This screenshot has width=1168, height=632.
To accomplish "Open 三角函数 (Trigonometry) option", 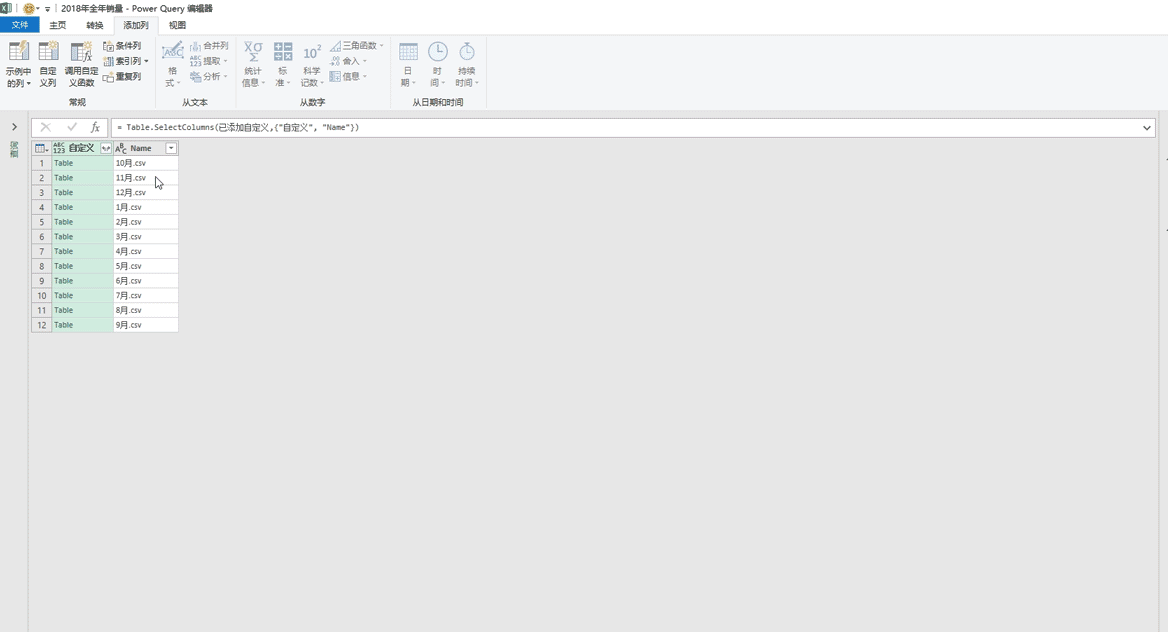I will click(357, 45).
